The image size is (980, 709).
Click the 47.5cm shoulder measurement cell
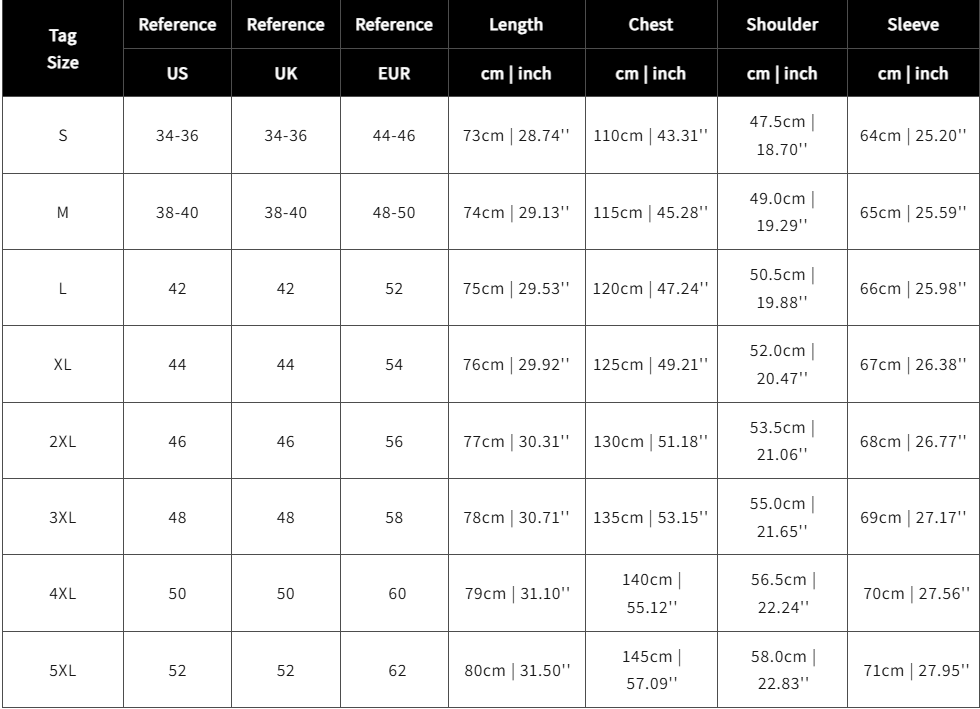tap(782, 135)
